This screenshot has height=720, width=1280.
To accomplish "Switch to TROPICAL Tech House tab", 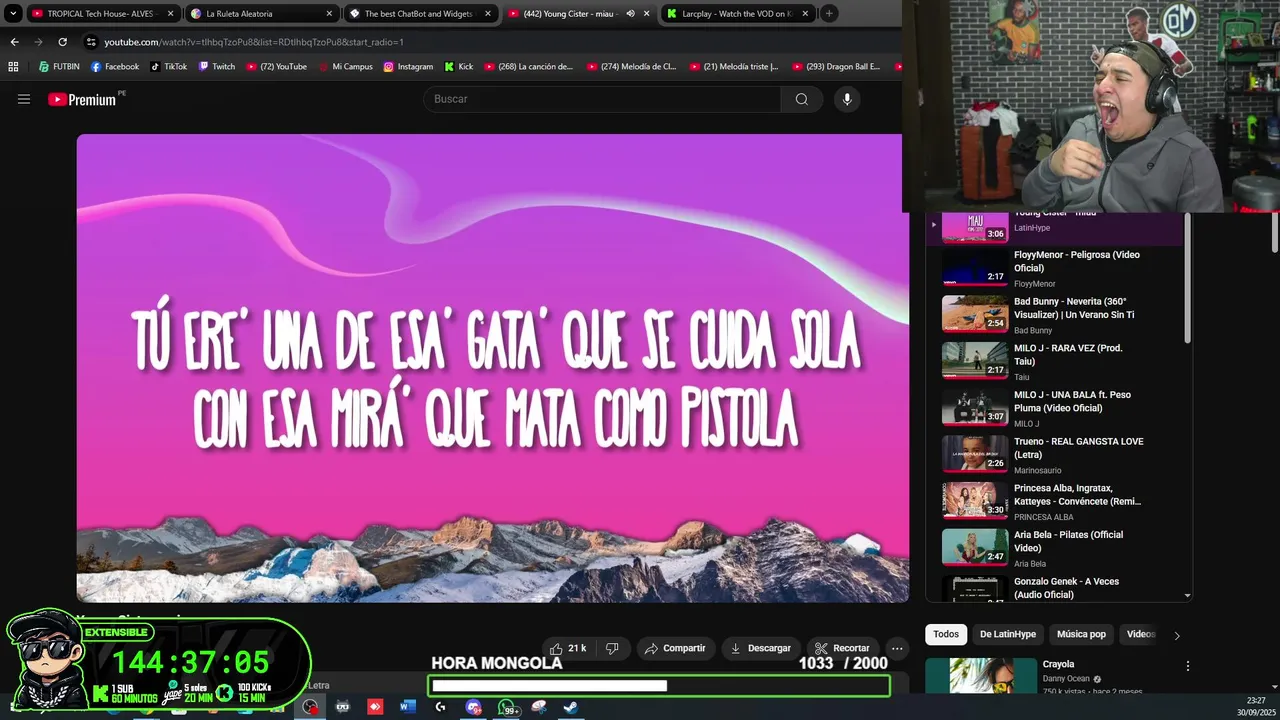I will tap(103, 14).
